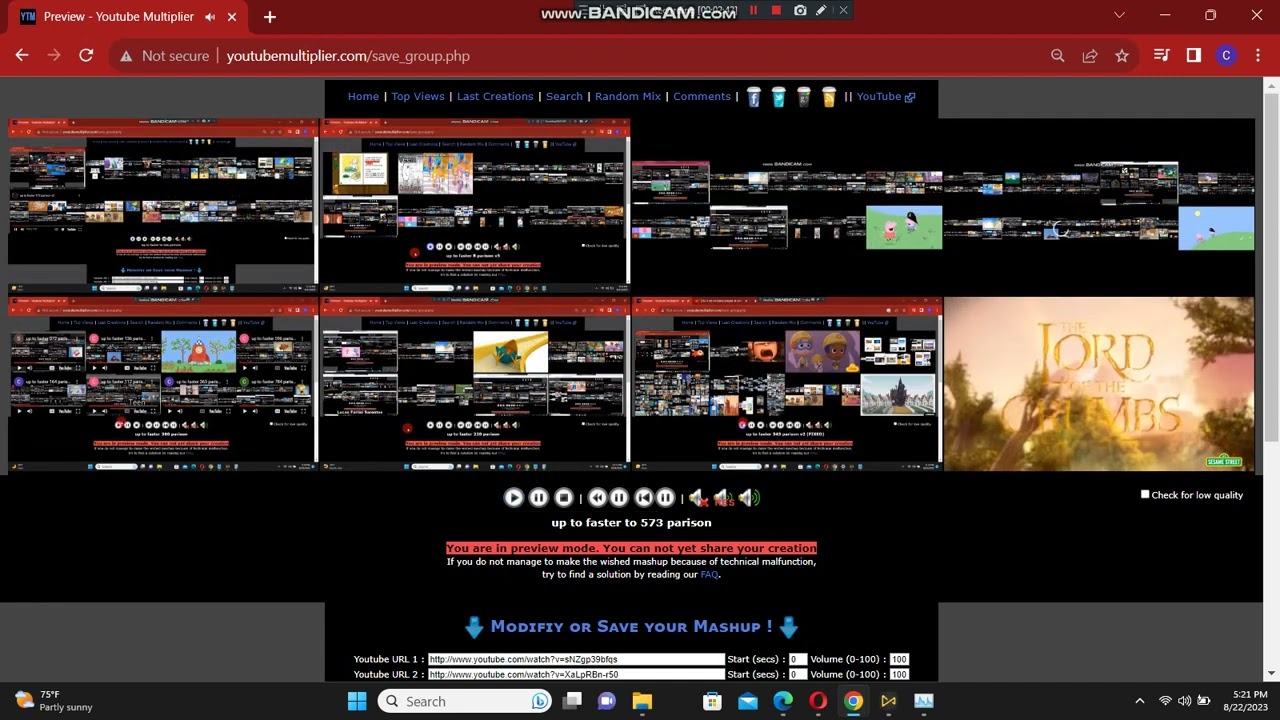The image size is (1280, 720).
Task: Open the Mail app from the taskbar
Action: coord(748,701)
